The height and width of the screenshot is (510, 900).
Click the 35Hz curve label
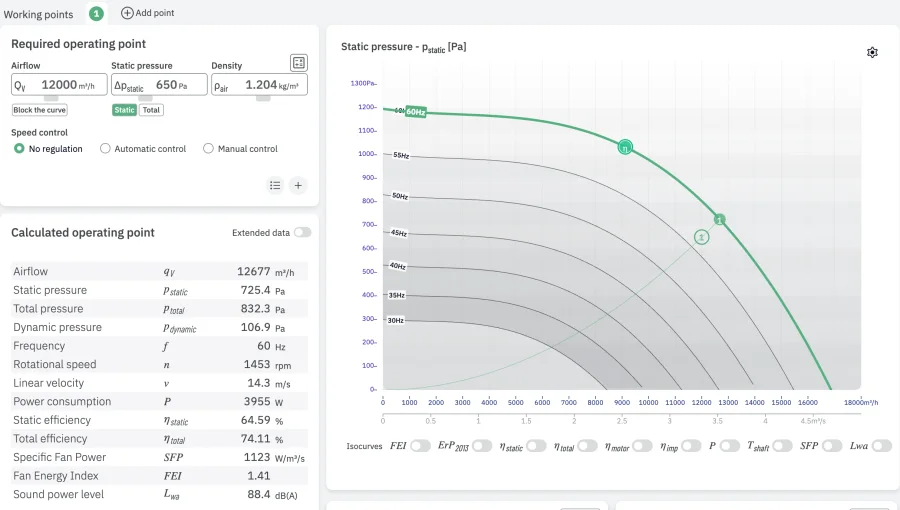[397, 295]
